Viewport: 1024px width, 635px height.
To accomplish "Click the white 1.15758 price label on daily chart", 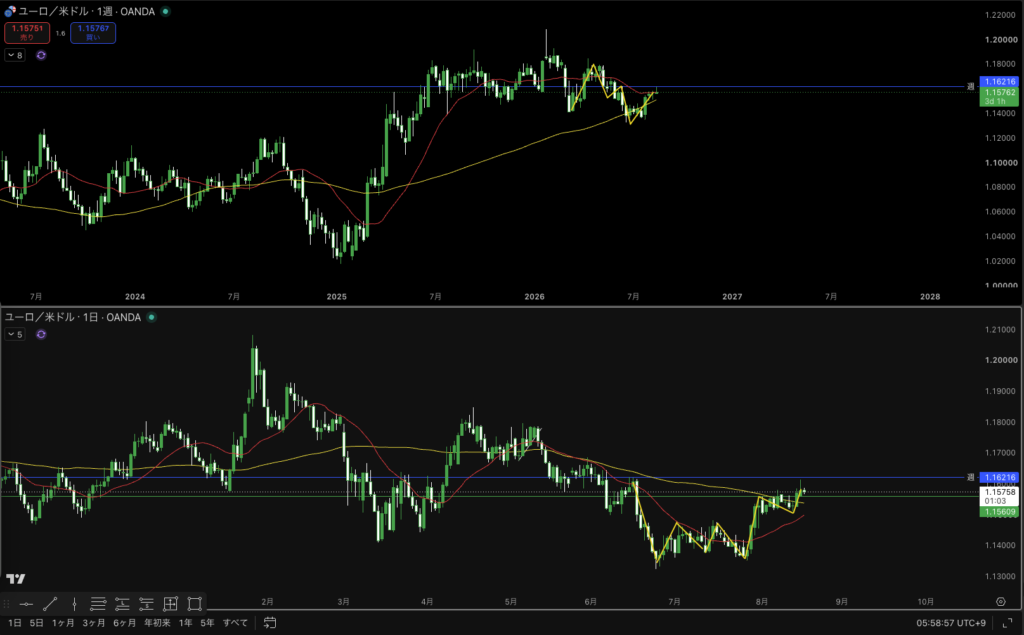I will pyautogui.click(x=999, y=497).
